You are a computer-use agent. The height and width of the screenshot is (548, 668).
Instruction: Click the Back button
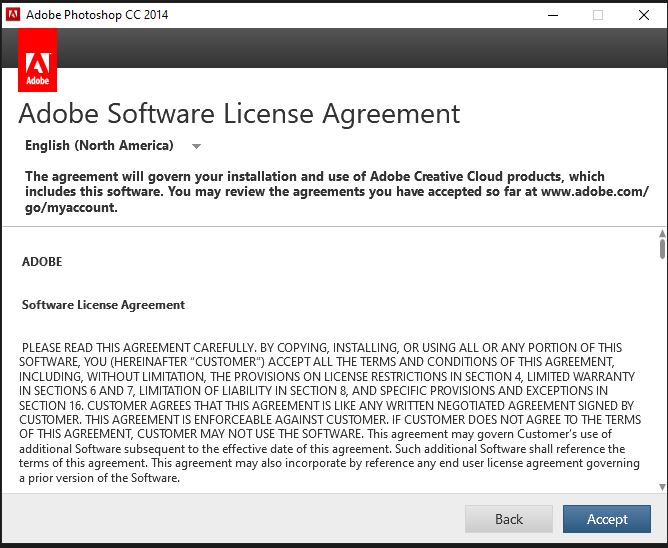(508, 519)
